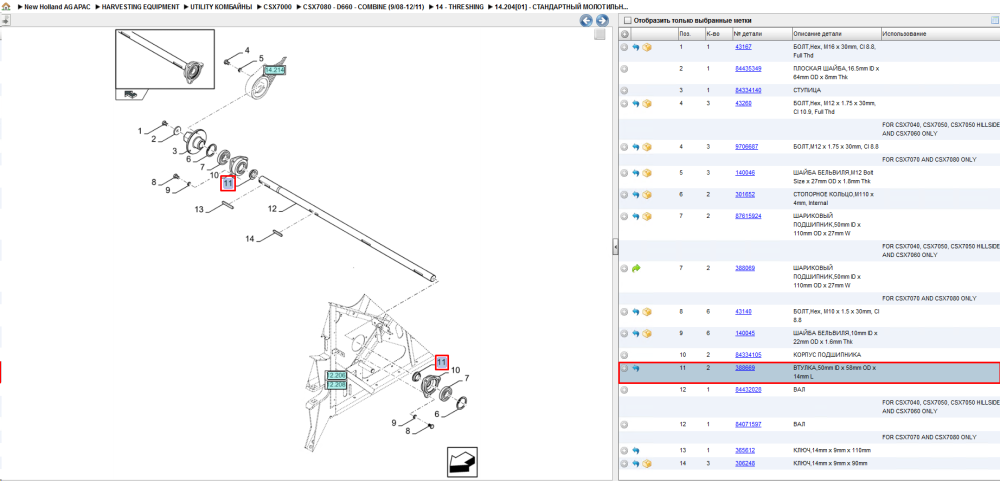The height and width of the screenshot is (481, 1000).
Task: Expand the arrow before '14 - THRESHING' breadcrumb
Action: click(x=430, y=6)
